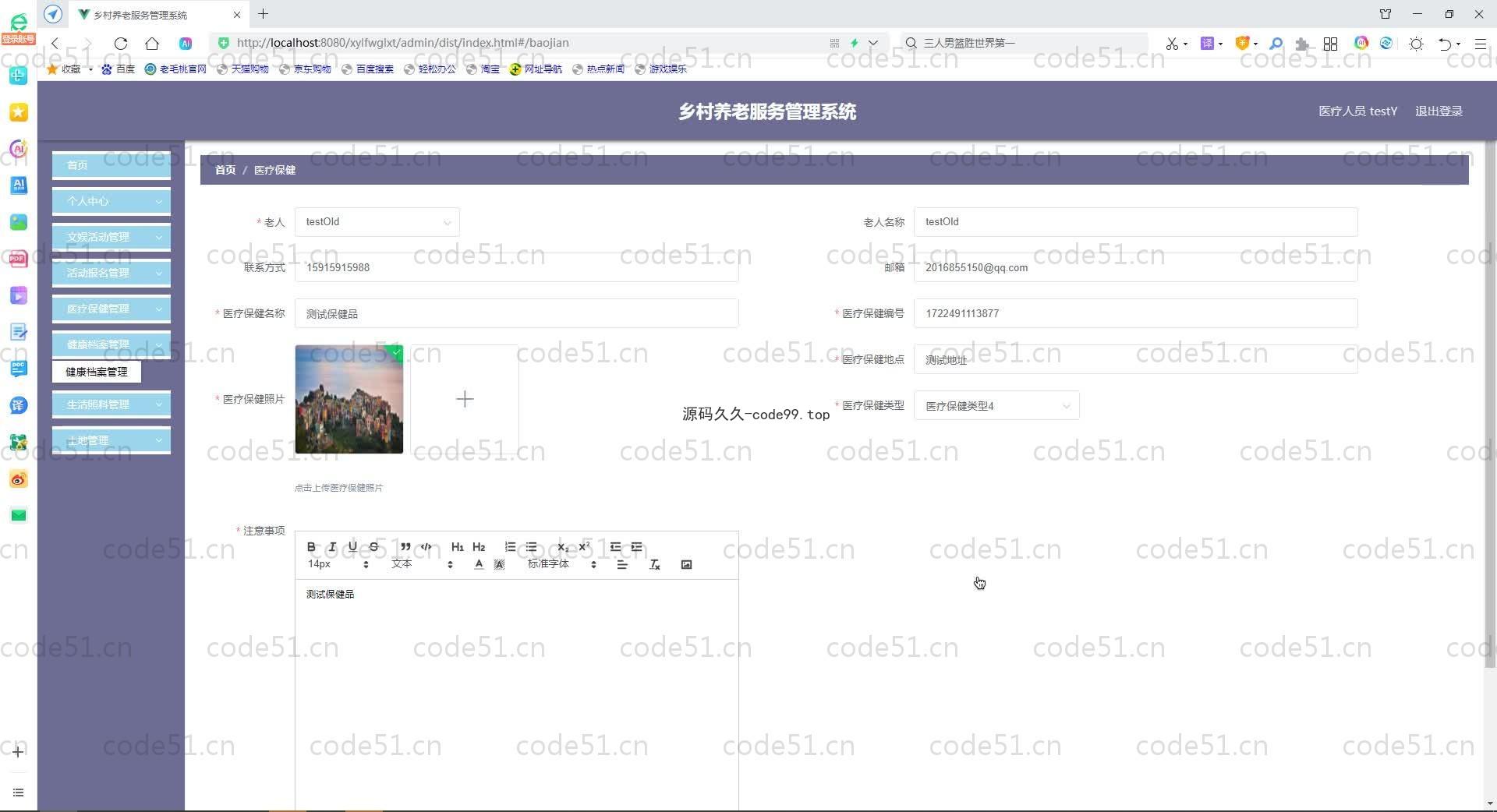Open a new browser tab
The height and width of the screenshot is (812, 1497).
(x=264, y=14)
